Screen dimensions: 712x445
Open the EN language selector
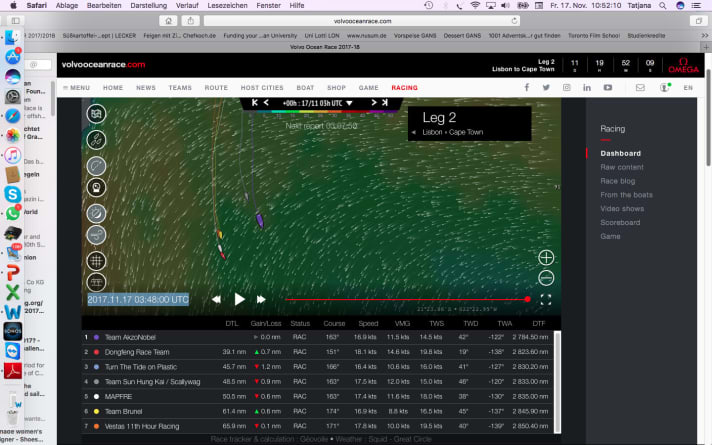click(x=688, y=88)
